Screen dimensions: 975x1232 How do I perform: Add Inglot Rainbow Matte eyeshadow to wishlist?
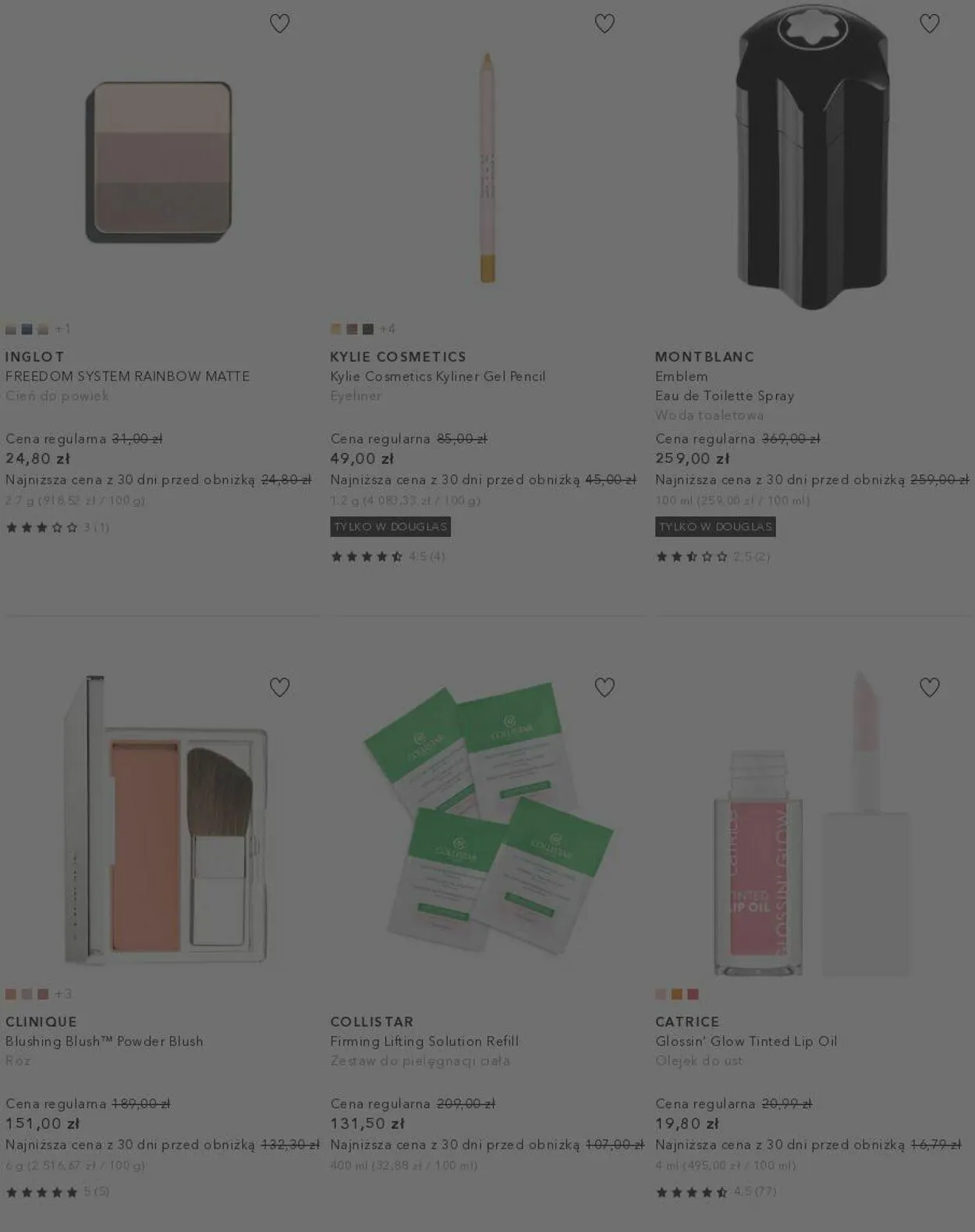click(279, 24)
